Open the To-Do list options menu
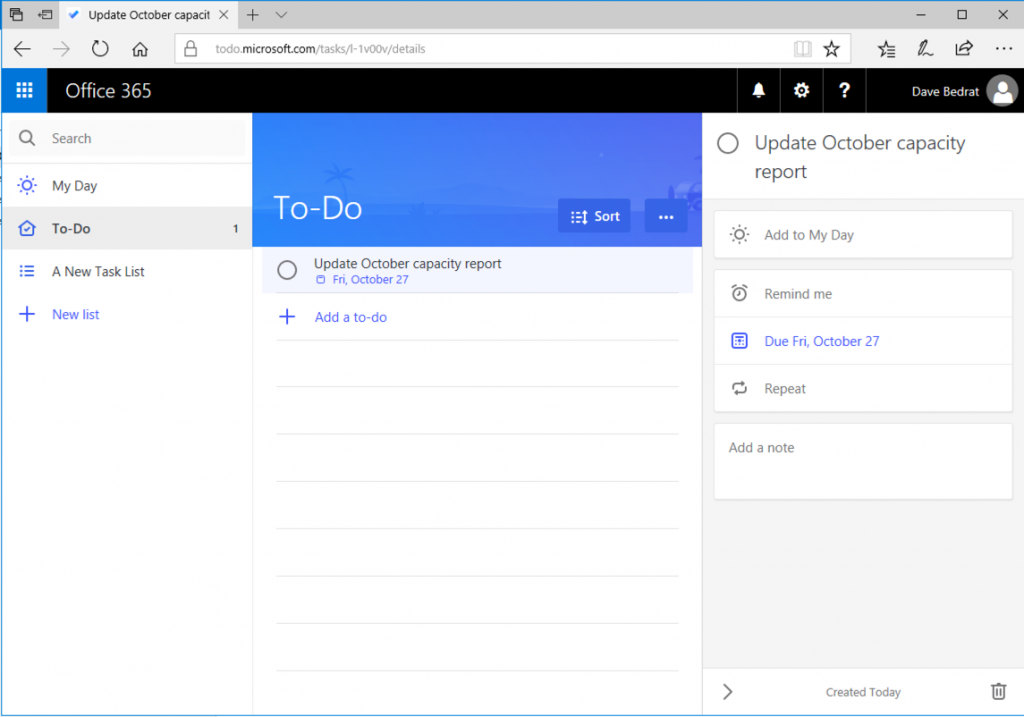The image size is (1024, 717). click(x=666, y=215)
